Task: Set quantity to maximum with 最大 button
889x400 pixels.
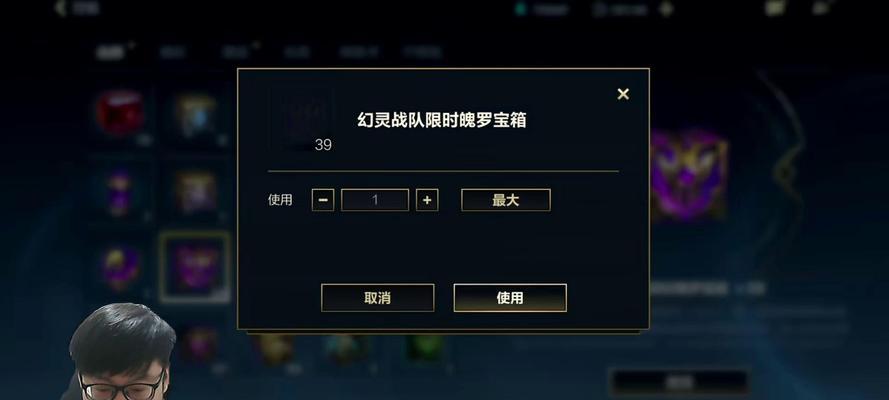Action: 506,200
